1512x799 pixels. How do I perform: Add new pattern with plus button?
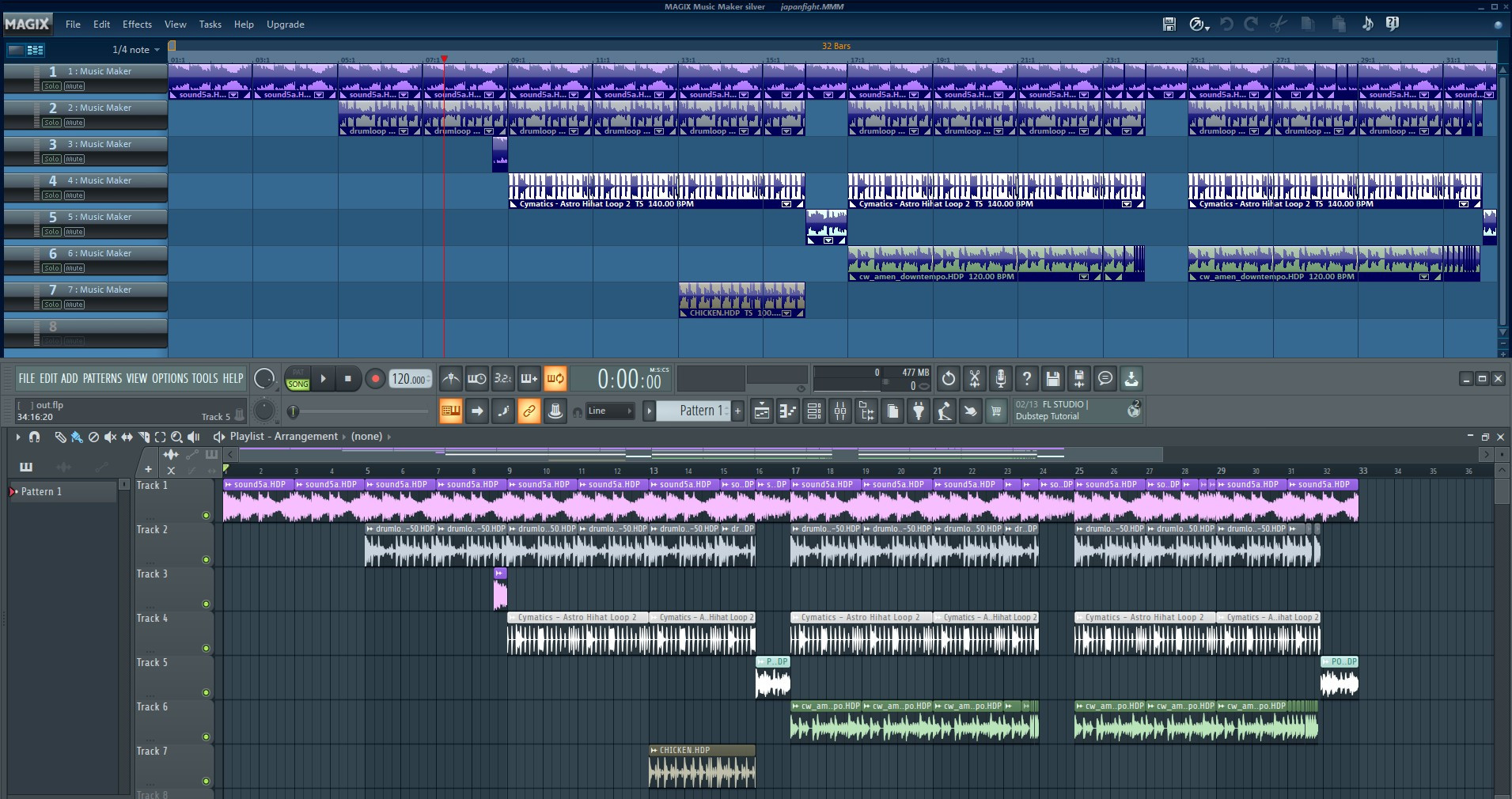pyautogui.click(x=738, y=411)
